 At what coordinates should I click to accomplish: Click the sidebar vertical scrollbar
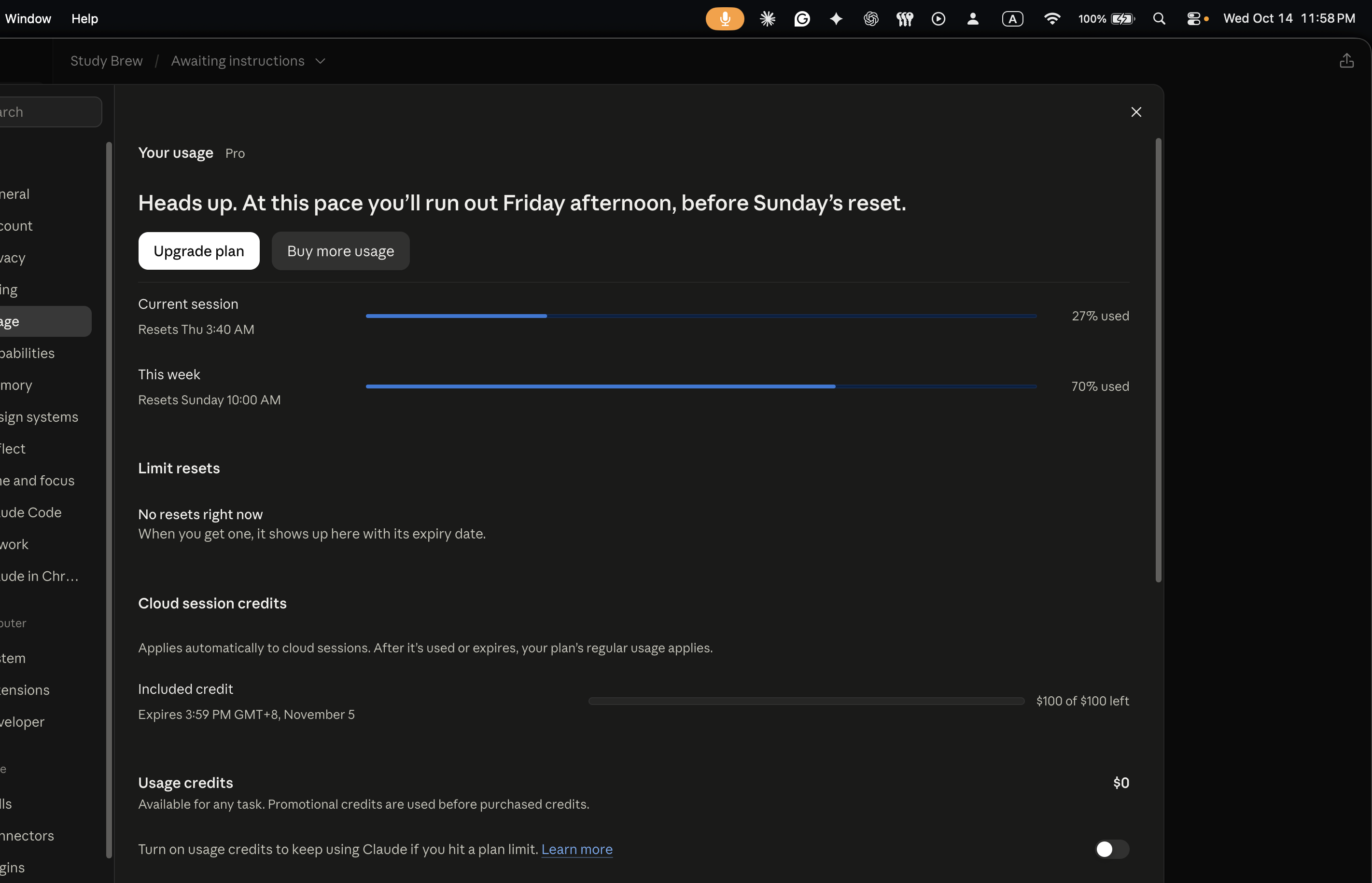(x=109, y=500)
